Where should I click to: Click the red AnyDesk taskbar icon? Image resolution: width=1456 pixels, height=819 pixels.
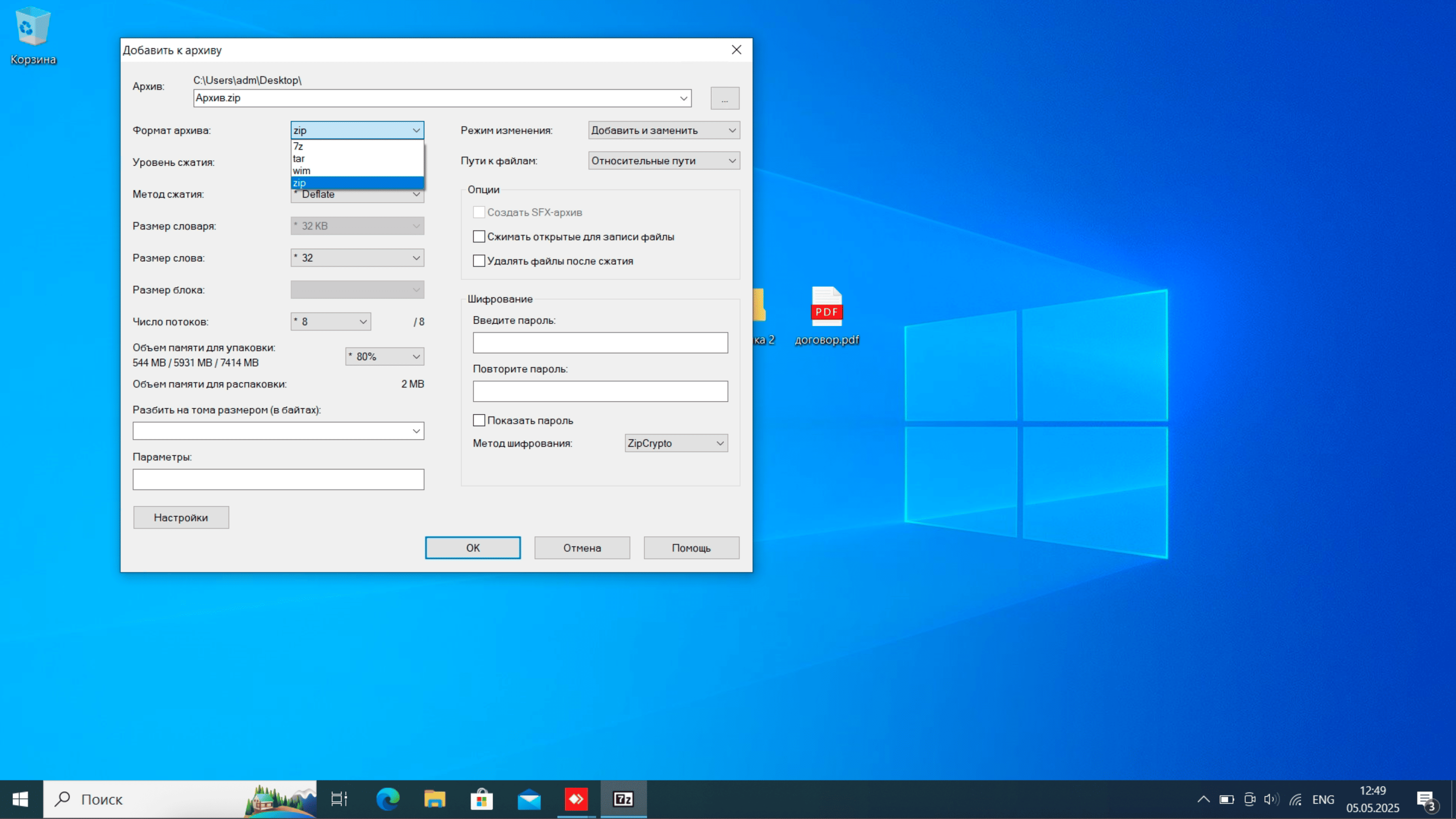576,799
